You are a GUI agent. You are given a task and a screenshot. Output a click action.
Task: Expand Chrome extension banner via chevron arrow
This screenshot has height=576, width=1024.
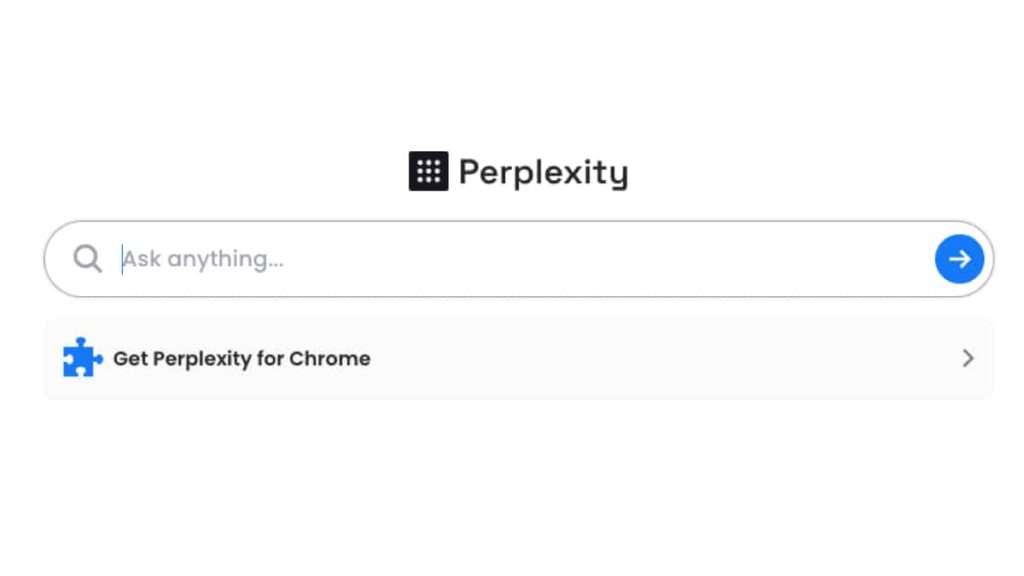[x=968, y=358]
